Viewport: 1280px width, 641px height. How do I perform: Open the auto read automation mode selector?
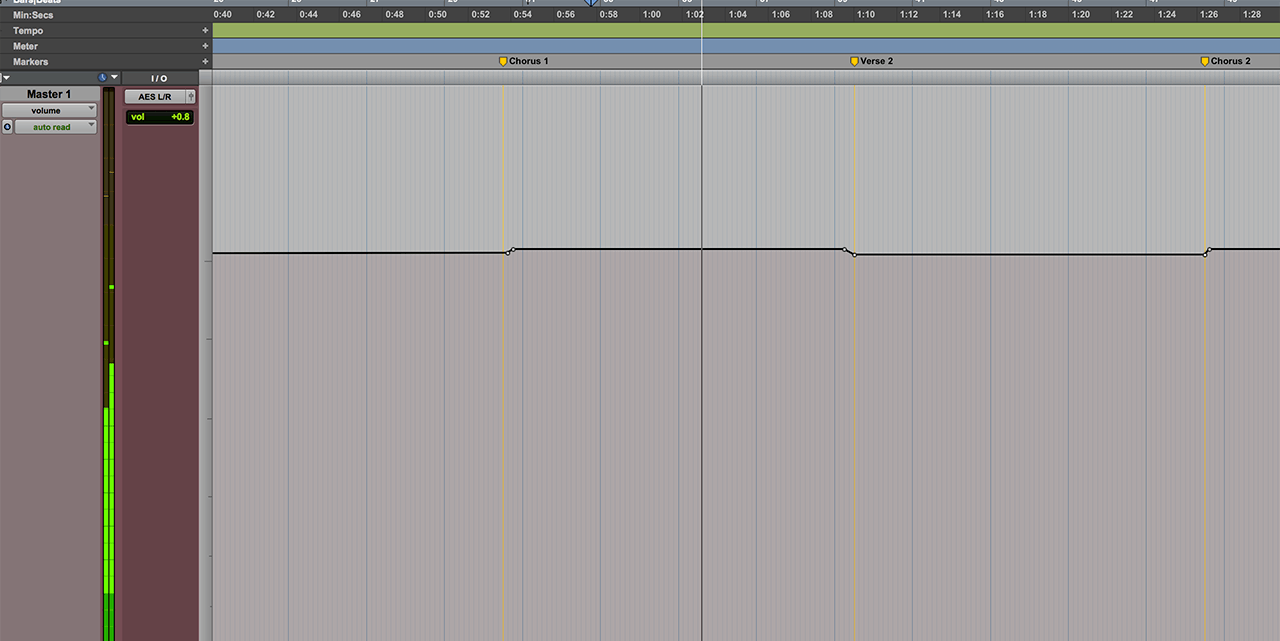click(55, 126)
